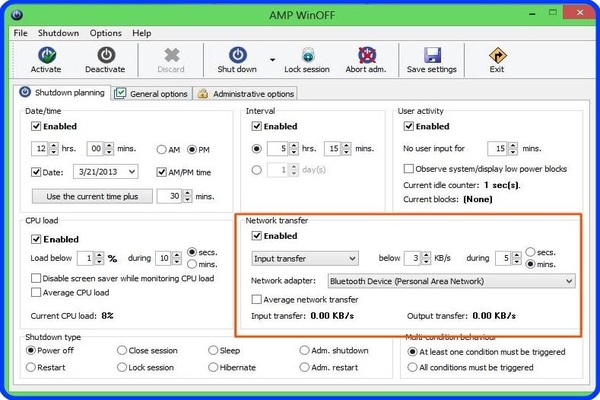Click the Abort adm. toolbar icon
Screen dimensions: 600x400
pyautogui.click(x=367, y=56)
